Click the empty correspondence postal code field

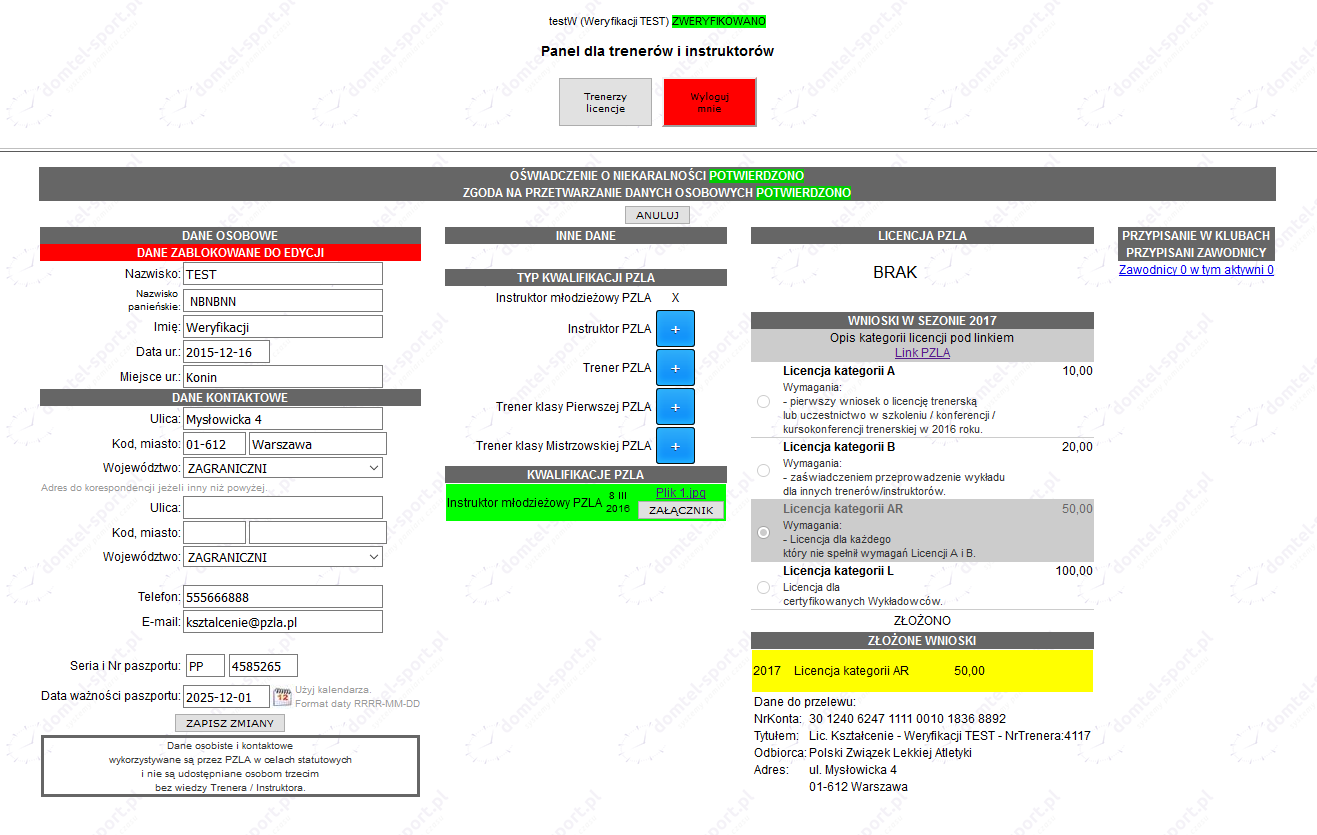[x=214, y=533]
